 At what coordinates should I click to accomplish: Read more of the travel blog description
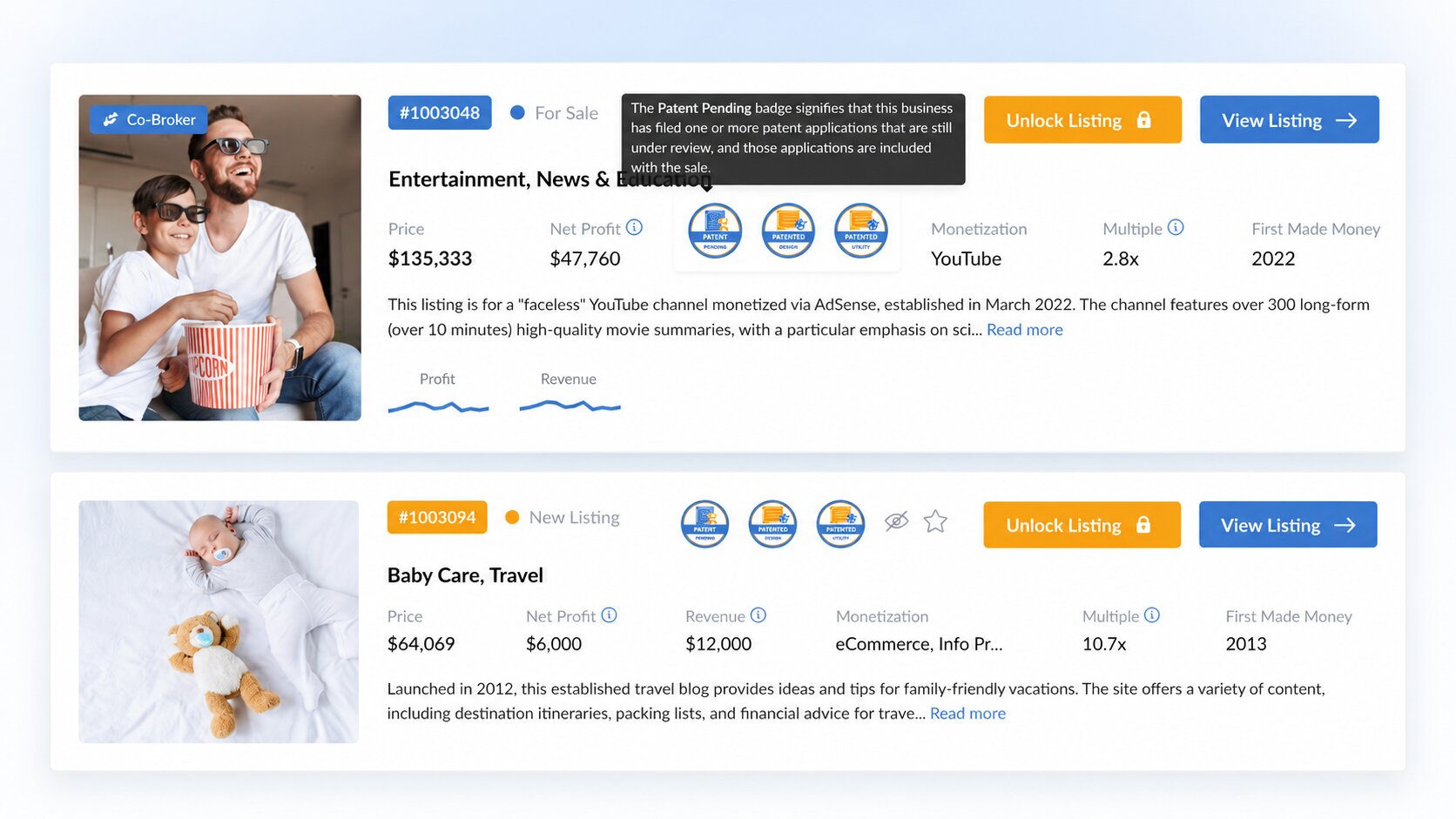coord(967,714)
